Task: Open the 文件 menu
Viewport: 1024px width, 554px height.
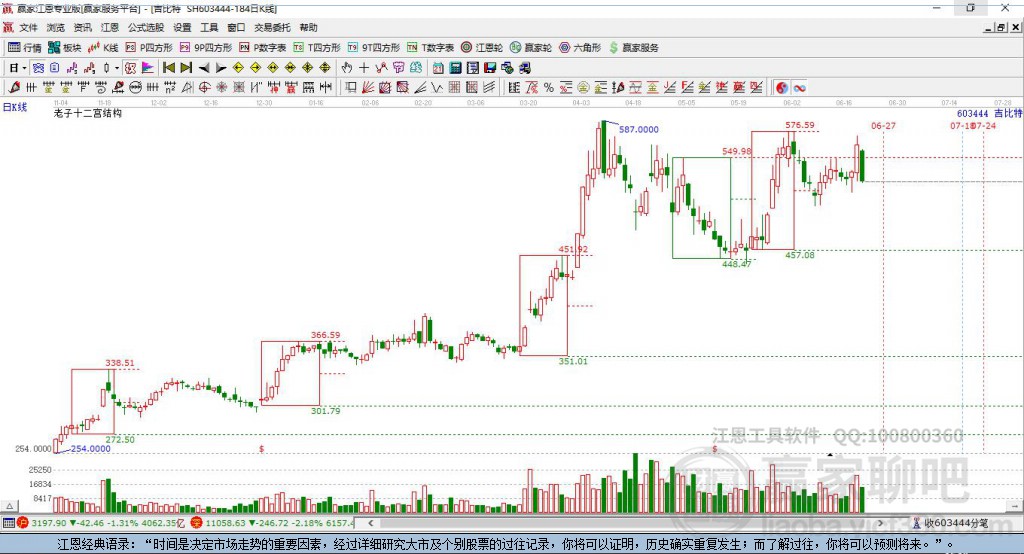Action: (x=29, y=27)
